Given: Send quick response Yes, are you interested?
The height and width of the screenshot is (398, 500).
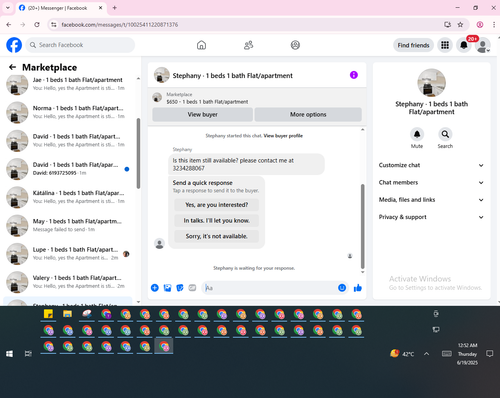Looking at the screenshot, I should pyautogui.click(x=217, y=205).
